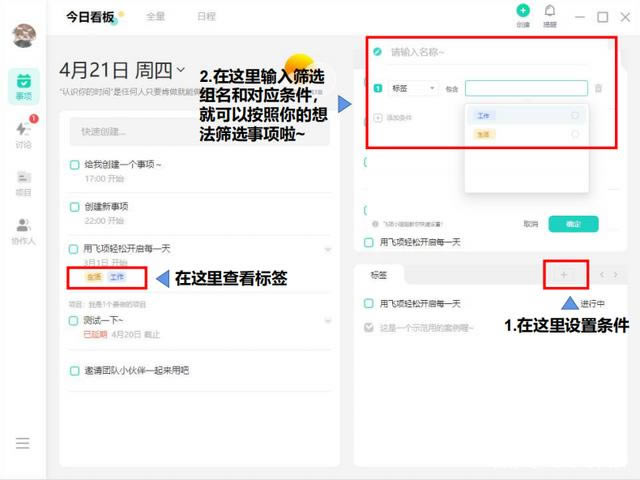The height and width of the screenshot is (480, 640).
Task: Uncheck the completed example item checkbox
Action: click(x=368, y=327)
